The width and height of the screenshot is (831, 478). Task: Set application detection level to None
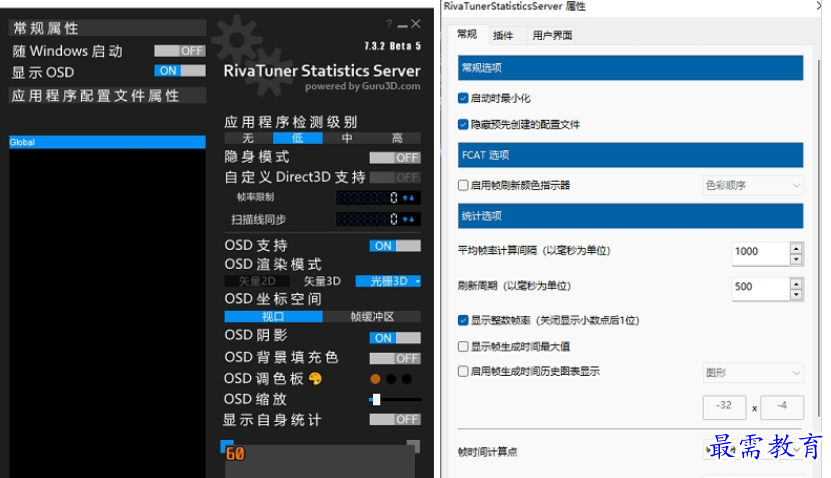tap(248, 138)
